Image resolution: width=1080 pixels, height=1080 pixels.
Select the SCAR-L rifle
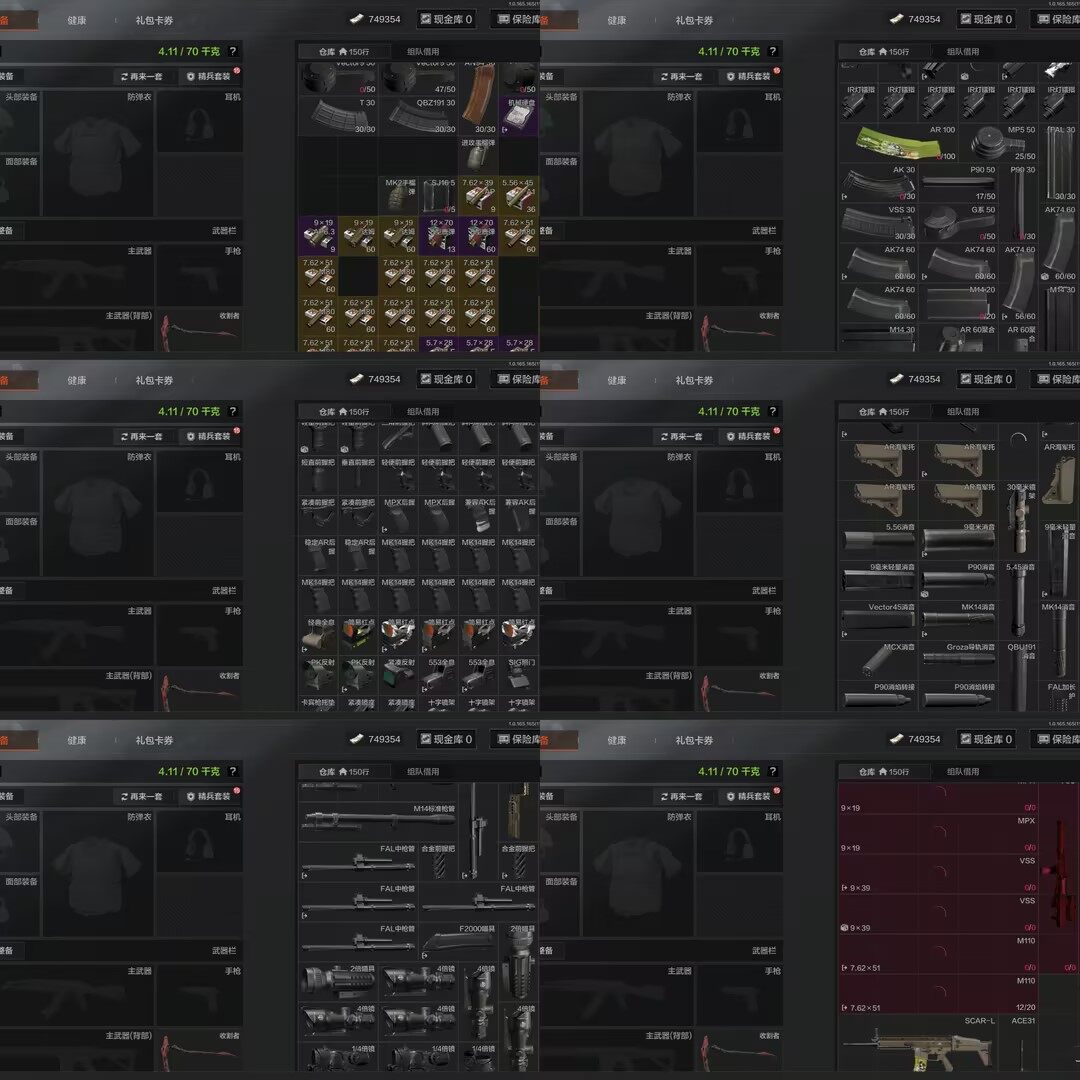click(x=918, y=1042)
